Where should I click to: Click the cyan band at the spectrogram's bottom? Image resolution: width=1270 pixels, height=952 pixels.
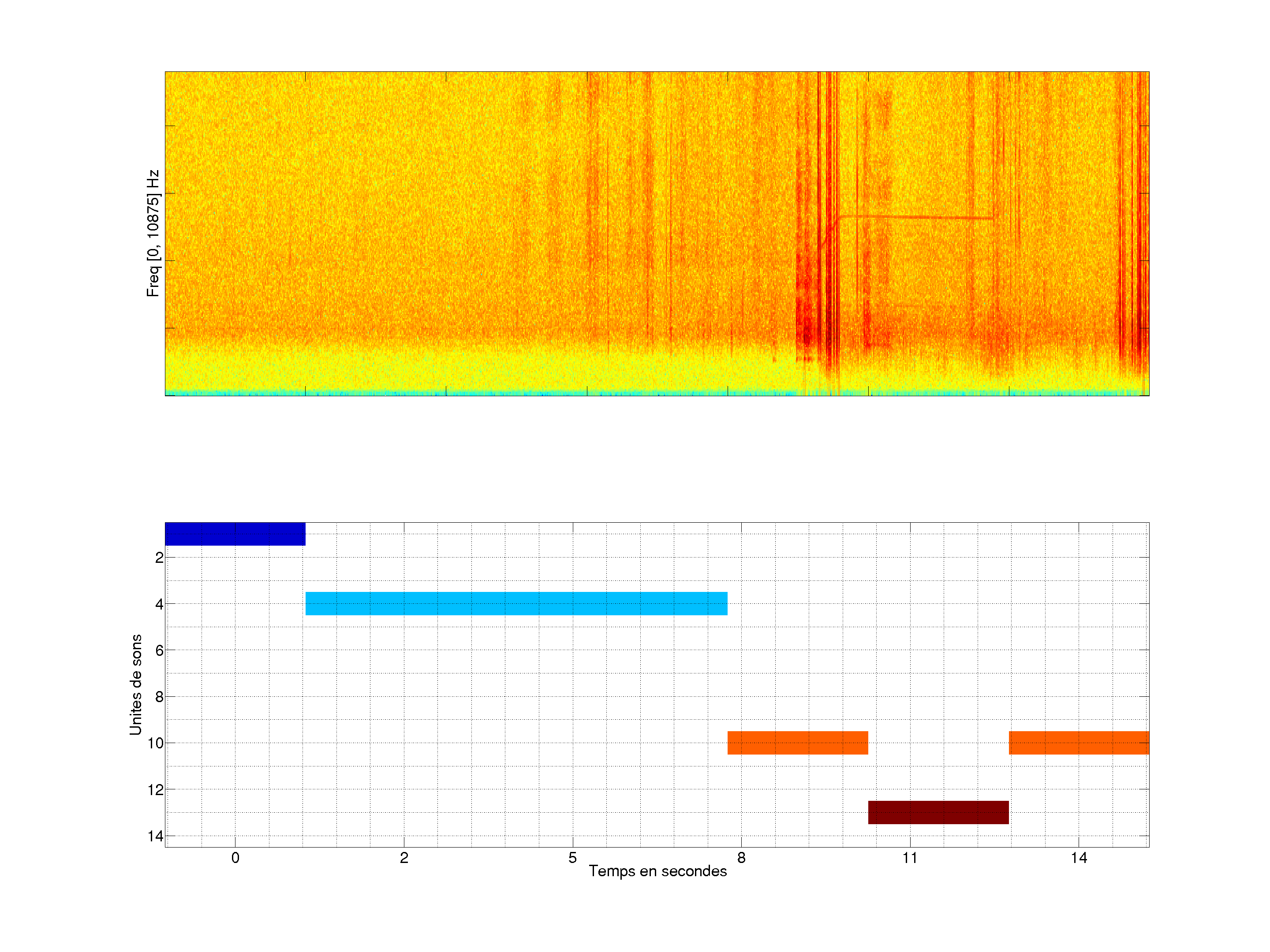tap(517, 394)
